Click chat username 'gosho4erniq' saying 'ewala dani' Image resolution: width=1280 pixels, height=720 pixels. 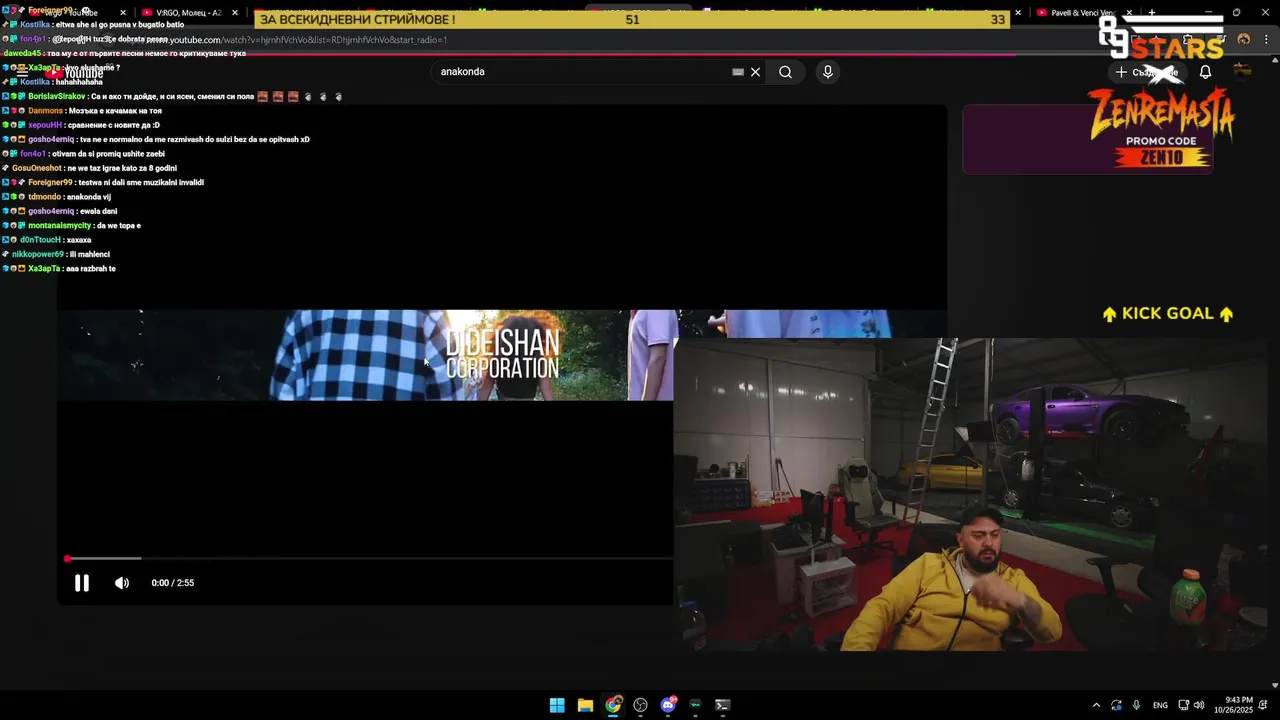[51, 212]
